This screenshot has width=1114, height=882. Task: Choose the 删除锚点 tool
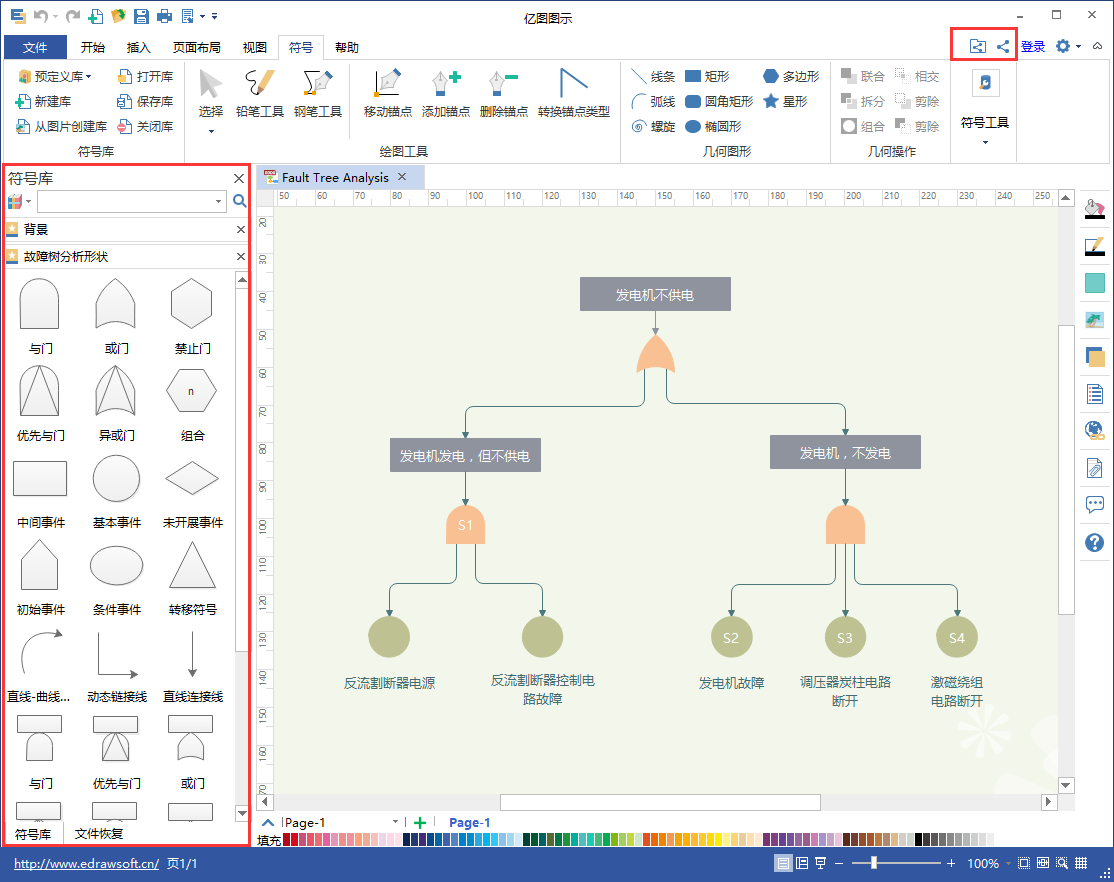504,93
